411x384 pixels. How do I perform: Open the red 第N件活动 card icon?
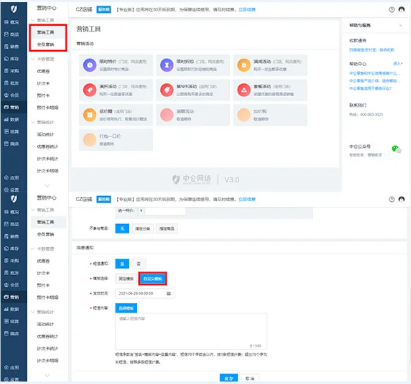click(x=167, y=90)
